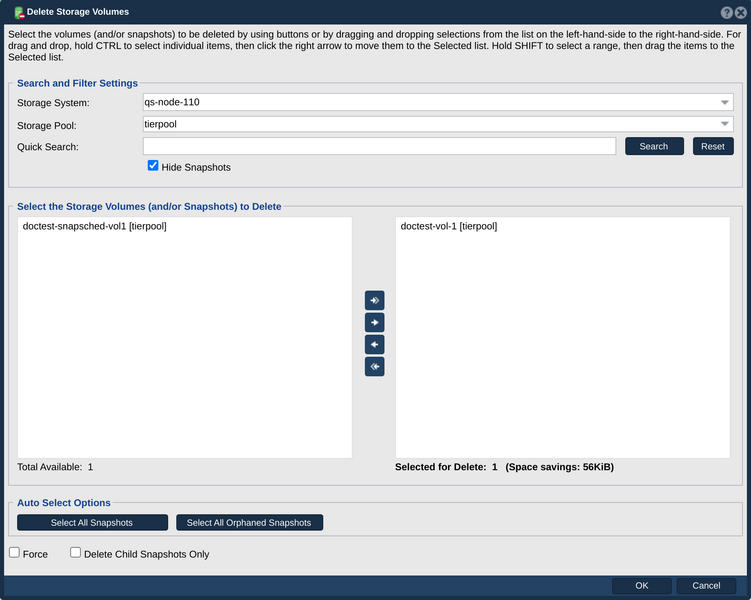Click the help question mark icon
The height and width of the screenshot is (600, 751).
point(726,12)
